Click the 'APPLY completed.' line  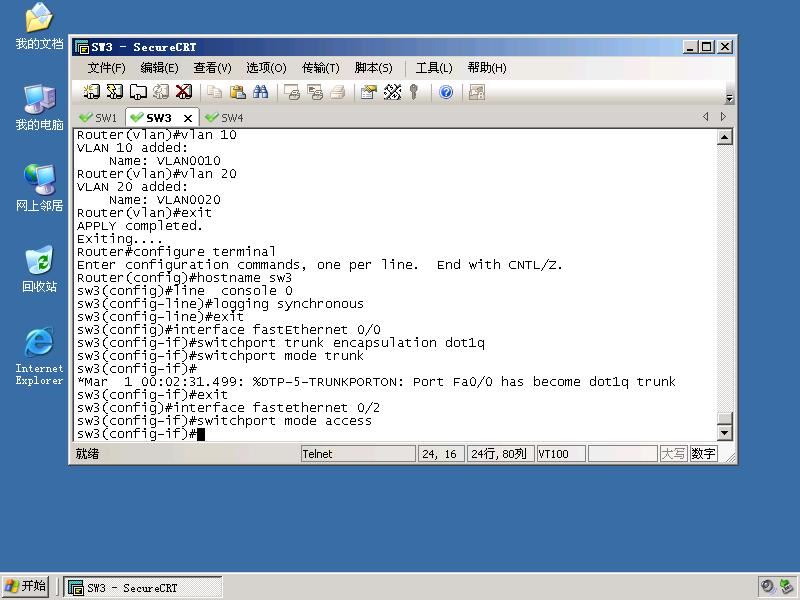(x=140, y=226)
